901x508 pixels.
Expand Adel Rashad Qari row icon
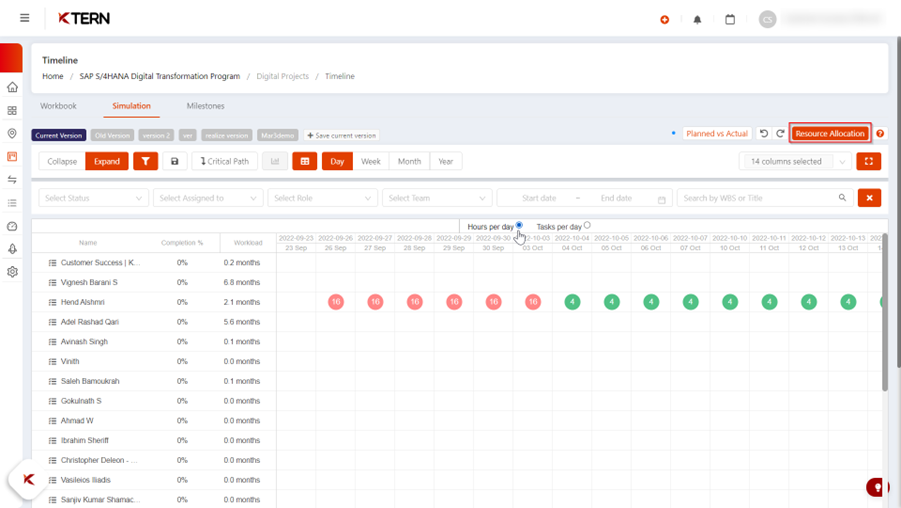[x=52, y=322]
